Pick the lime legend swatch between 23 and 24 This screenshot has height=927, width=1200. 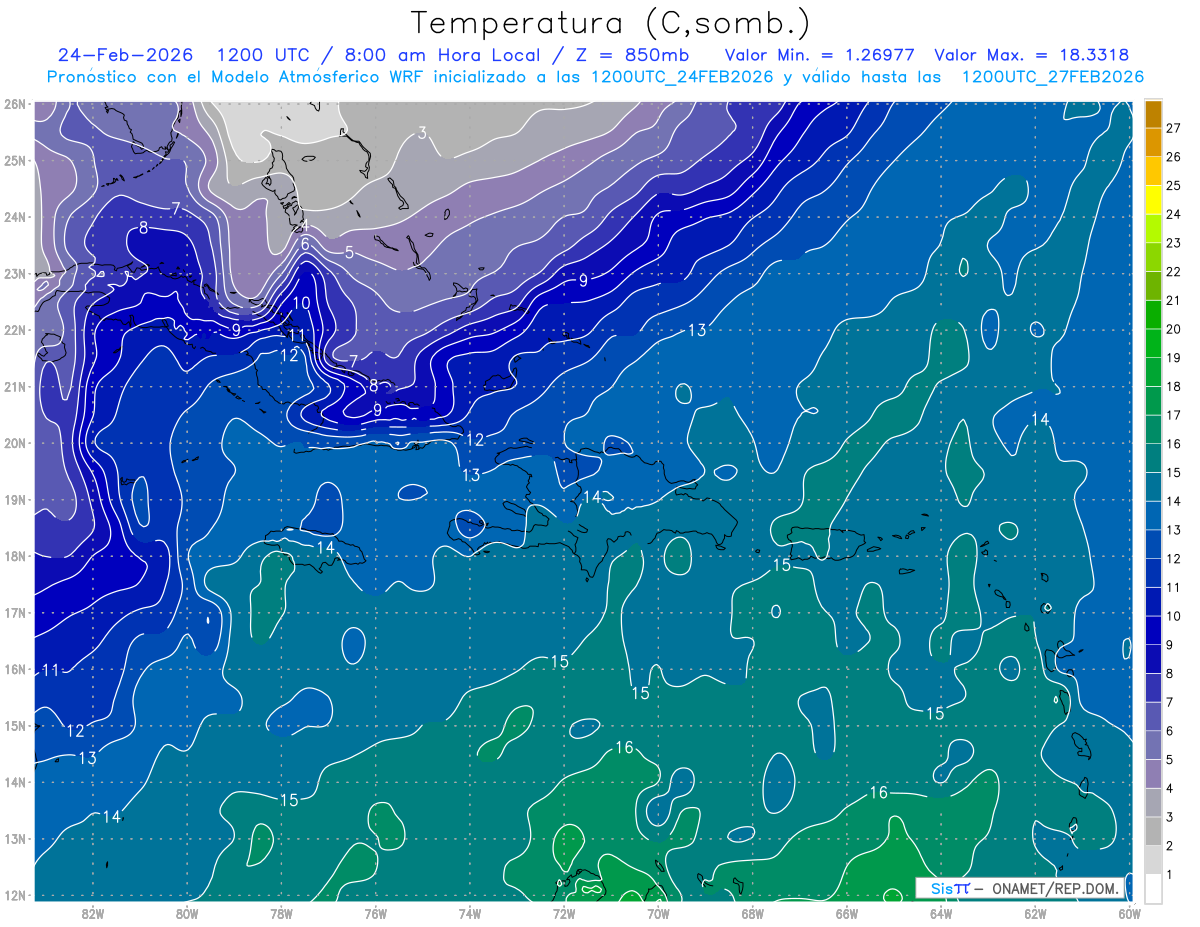pyautogui.click(x=1153, y=228)
